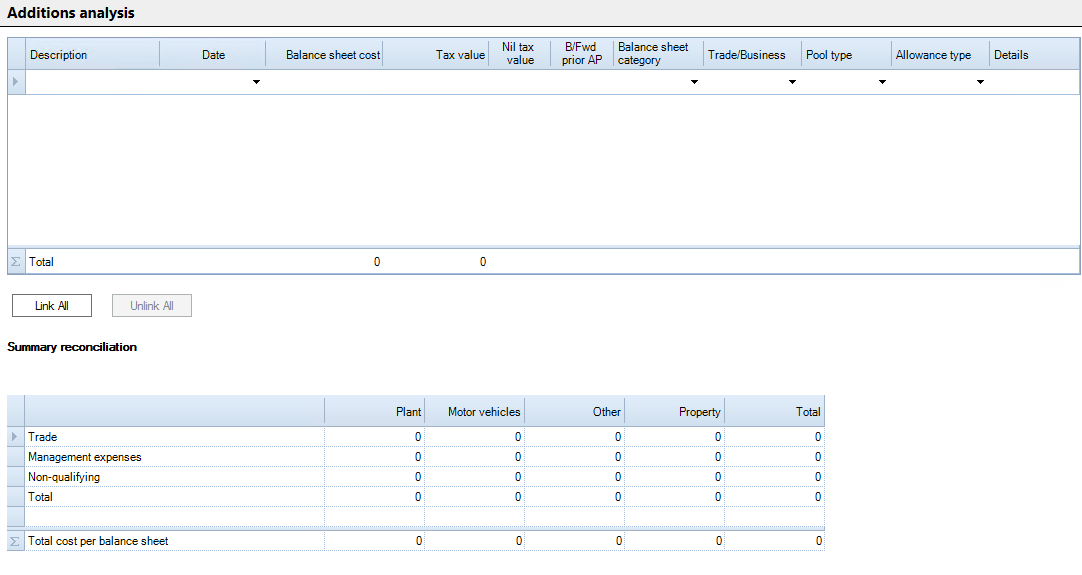Image resolution: width=1082 pixels, height=575 pixels.
Task: Click the sigma icon beside Total cost per balance sheet
Action: pos(15,541)
